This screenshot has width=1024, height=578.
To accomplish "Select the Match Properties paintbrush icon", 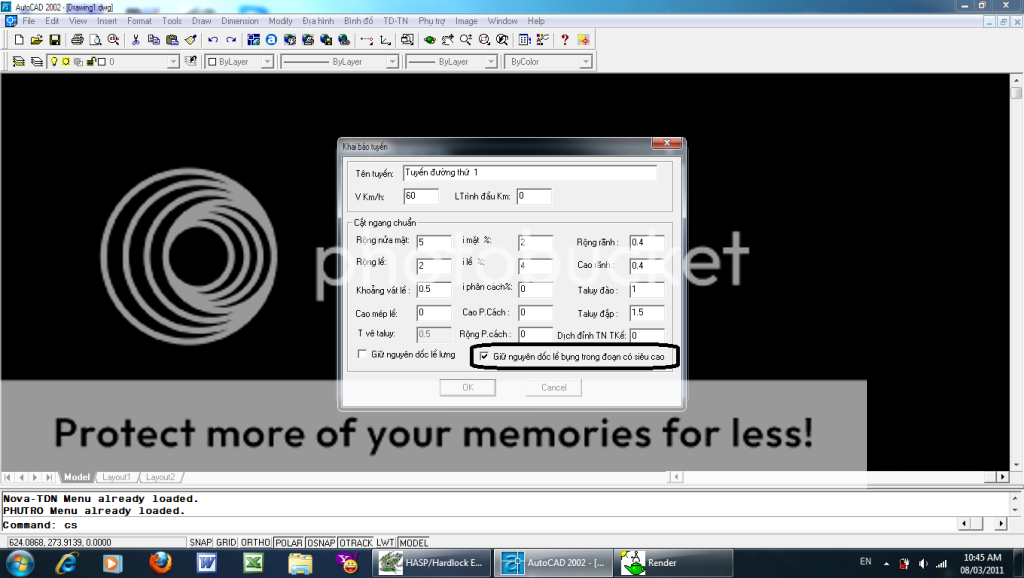I will coord(191,40).
